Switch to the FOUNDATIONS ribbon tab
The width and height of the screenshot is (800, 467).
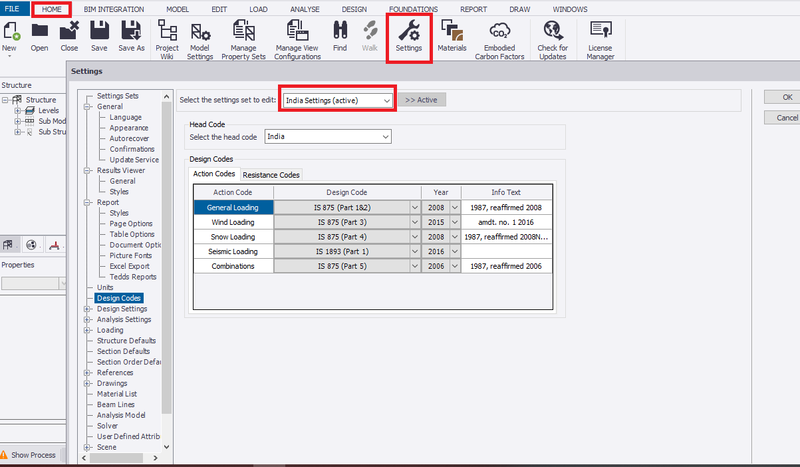413,9
